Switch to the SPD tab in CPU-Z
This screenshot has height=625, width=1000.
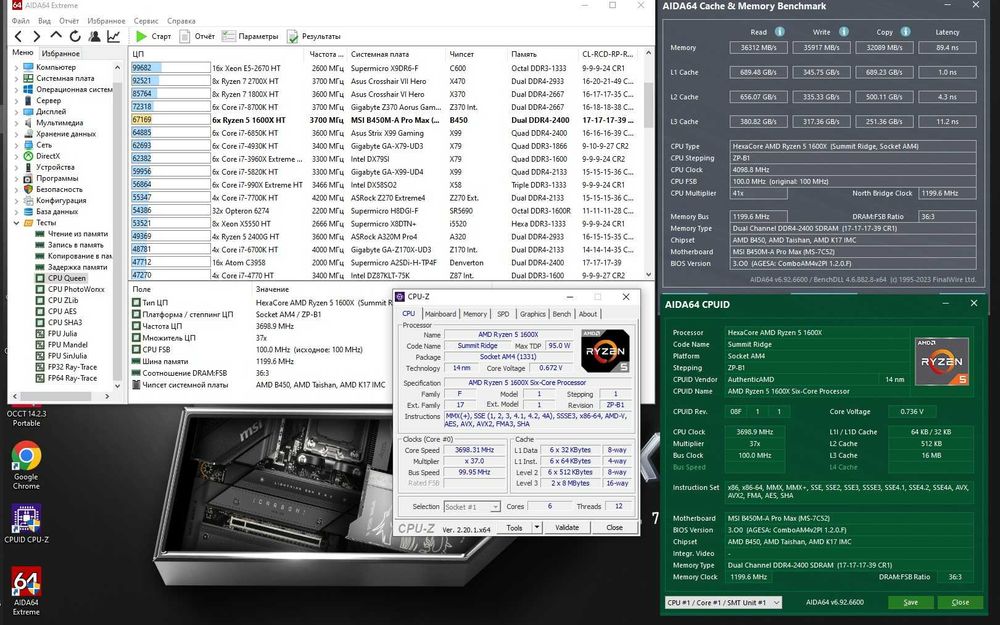point(503,314)
